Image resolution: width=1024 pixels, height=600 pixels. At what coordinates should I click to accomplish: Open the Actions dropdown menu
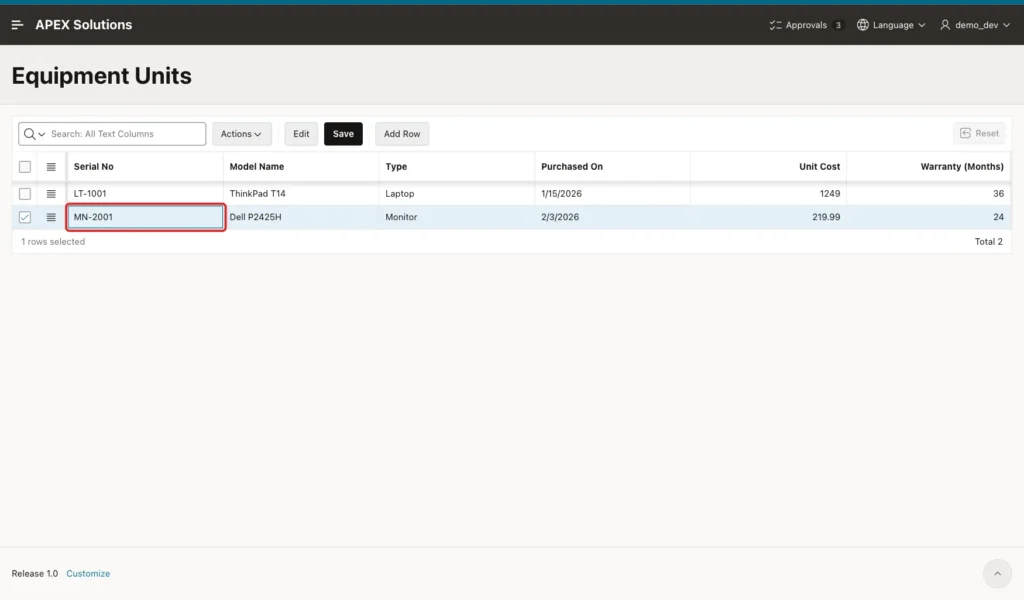[x=242, y=134]
